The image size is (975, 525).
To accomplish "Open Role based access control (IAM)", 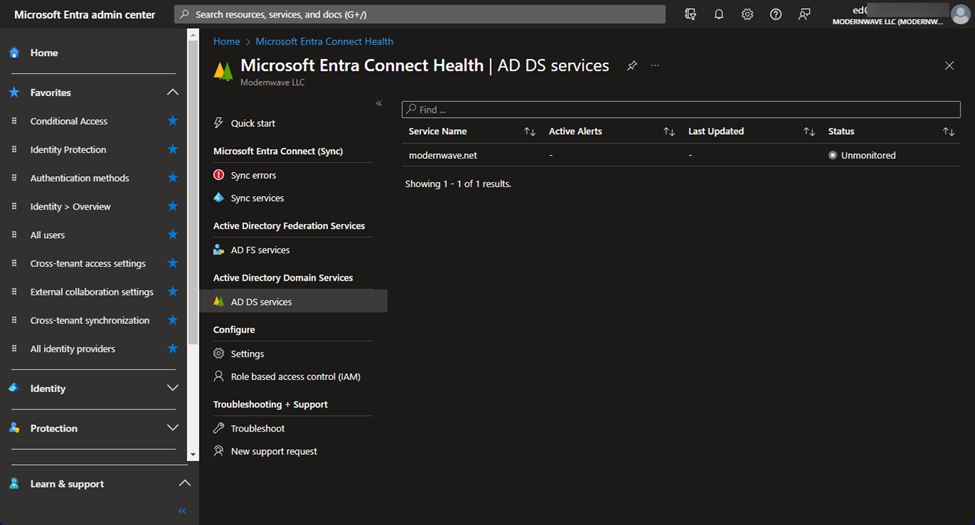I will 293,376.
